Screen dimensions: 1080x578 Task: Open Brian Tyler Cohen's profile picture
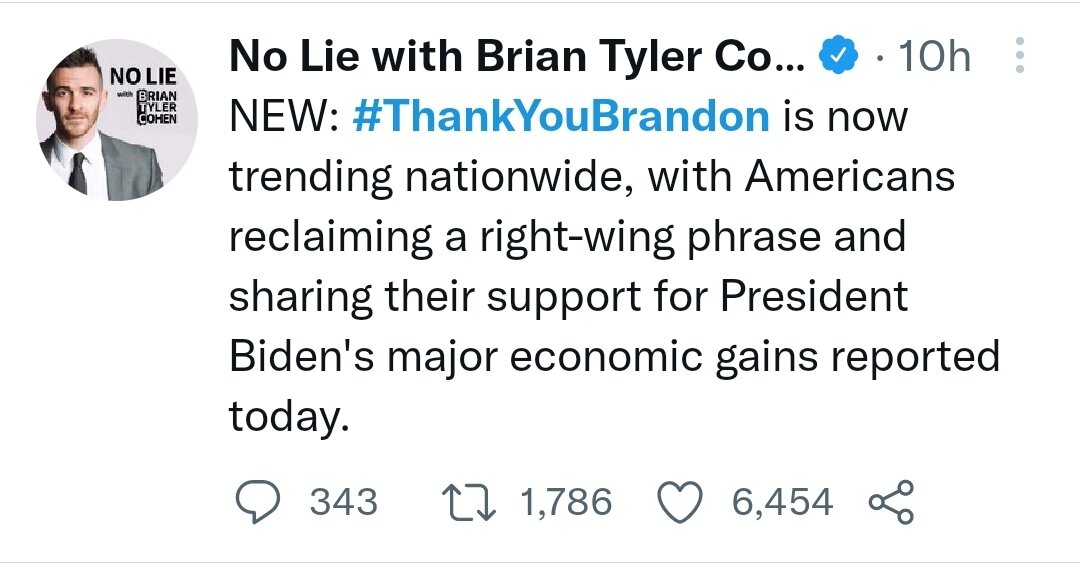click(x=116, y=120)
